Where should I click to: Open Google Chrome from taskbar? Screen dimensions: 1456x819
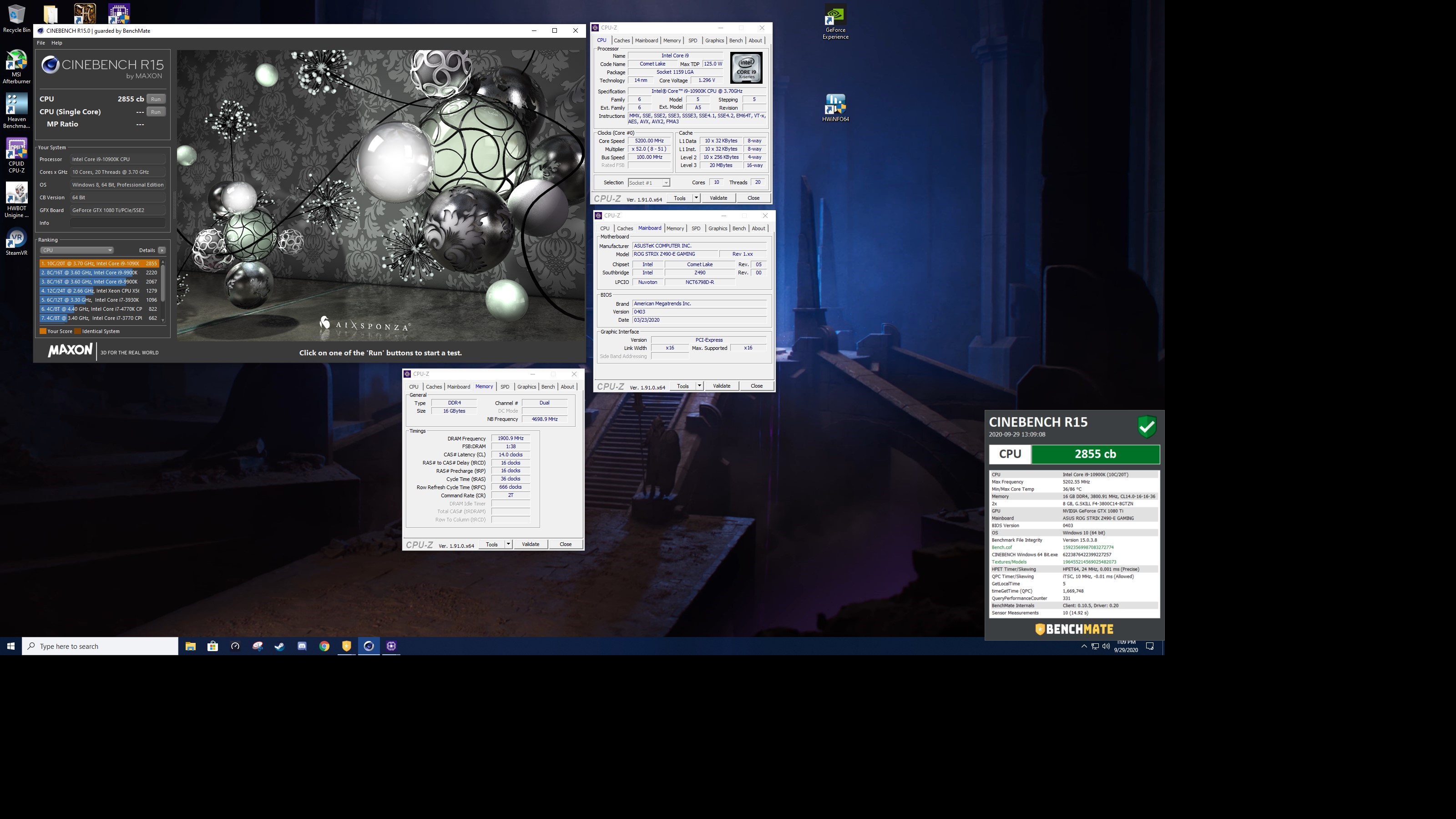click(x=324, y=646)
